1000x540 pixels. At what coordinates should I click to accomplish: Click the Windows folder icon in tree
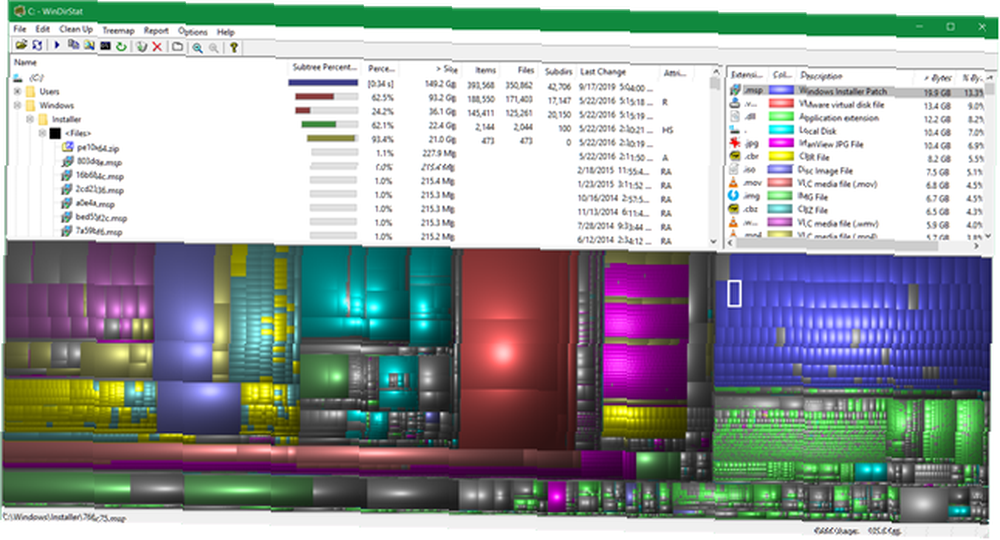click(30, 105)
